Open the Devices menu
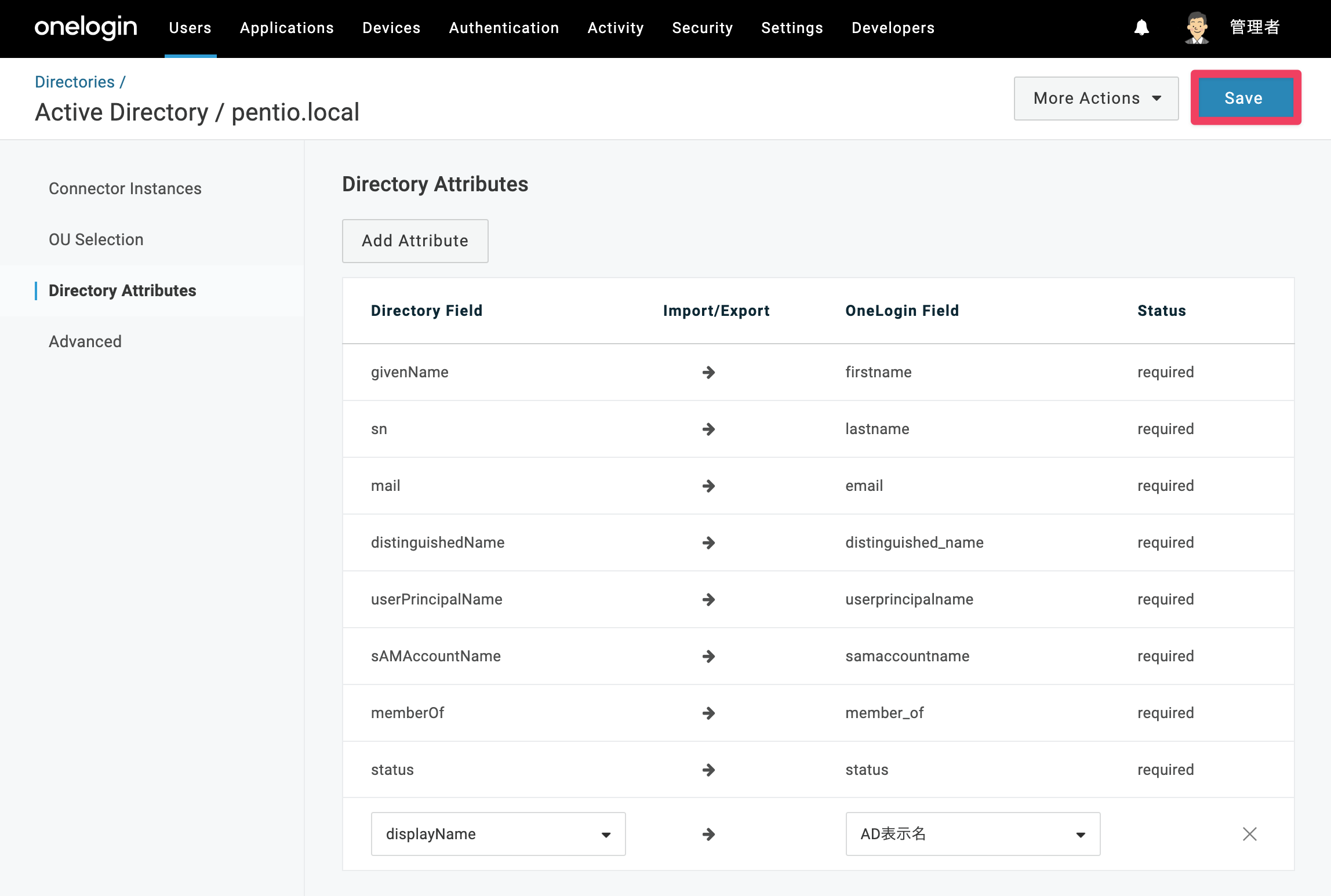 391,28
